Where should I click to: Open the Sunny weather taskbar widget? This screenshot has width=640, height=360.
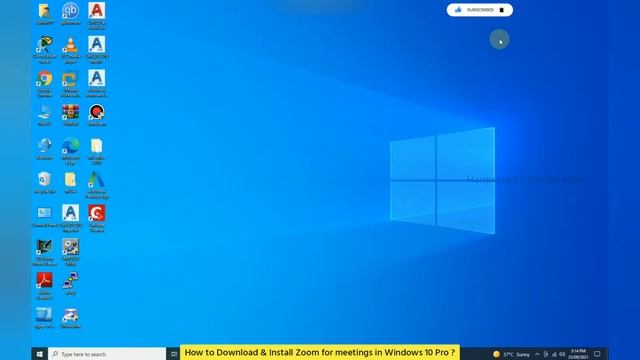tap(511, 354)
